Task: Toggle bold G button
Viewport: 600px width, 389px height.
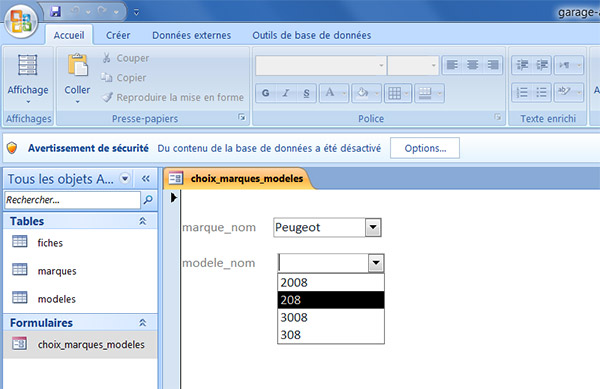Action: [266, 93]
